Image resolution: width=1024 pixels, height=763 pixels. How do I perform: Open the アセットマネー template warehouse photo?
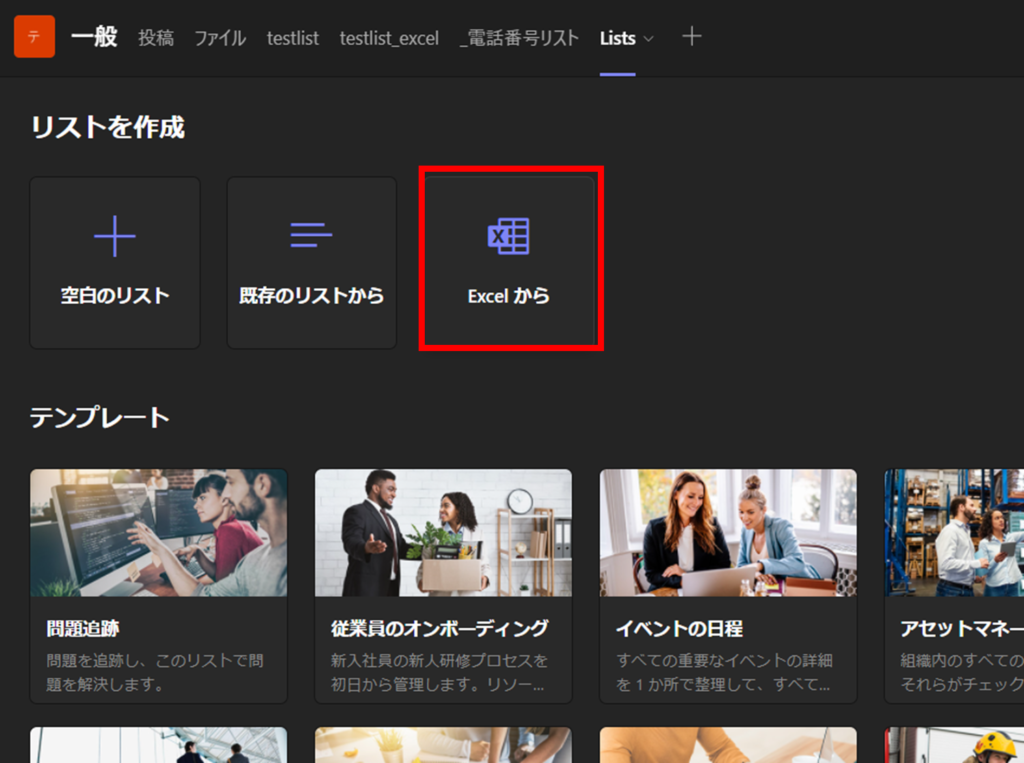(954, 532)
